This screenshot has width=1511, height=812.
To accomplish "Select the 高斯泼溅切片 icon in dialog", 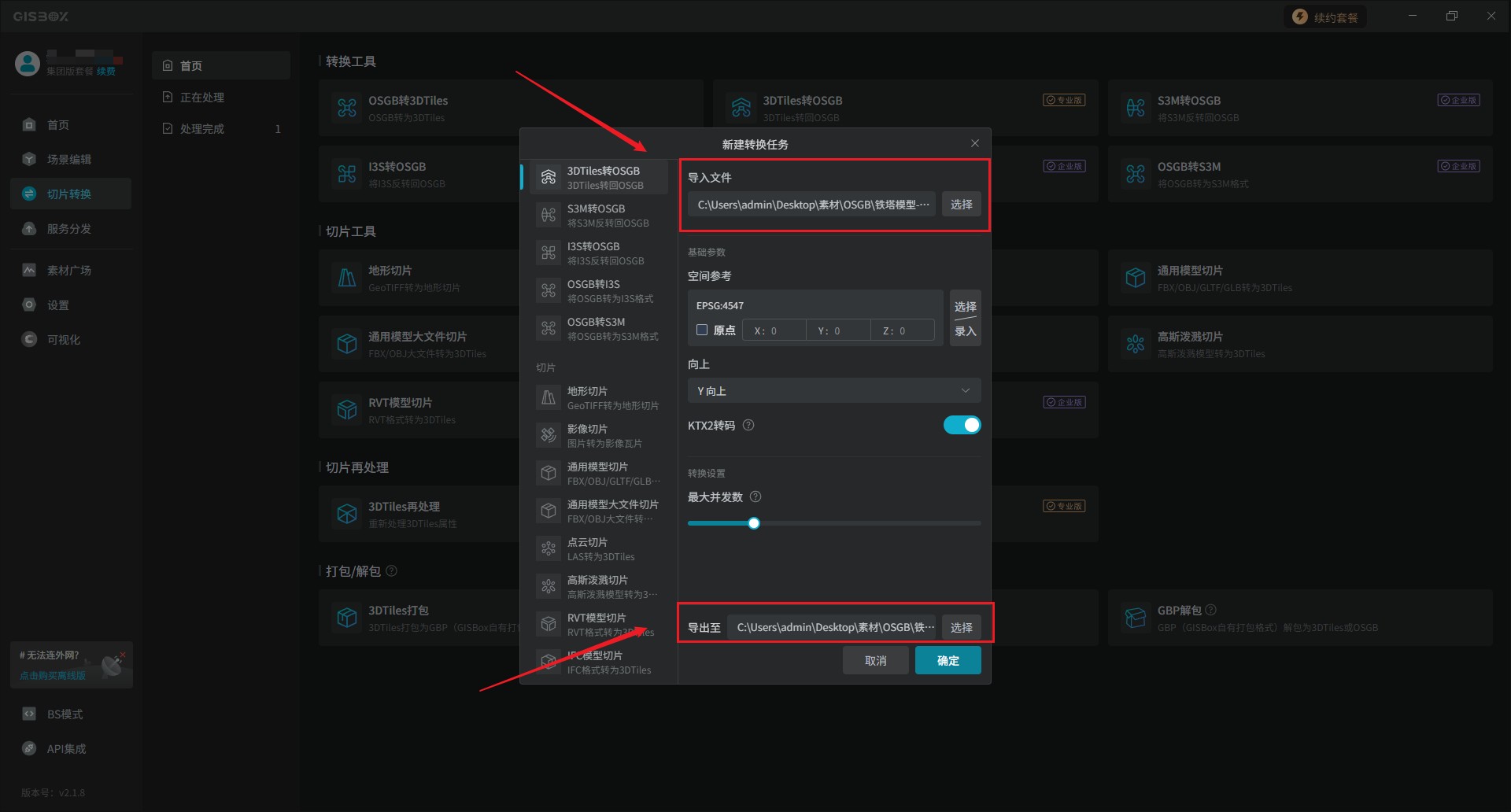I will 549,586.
